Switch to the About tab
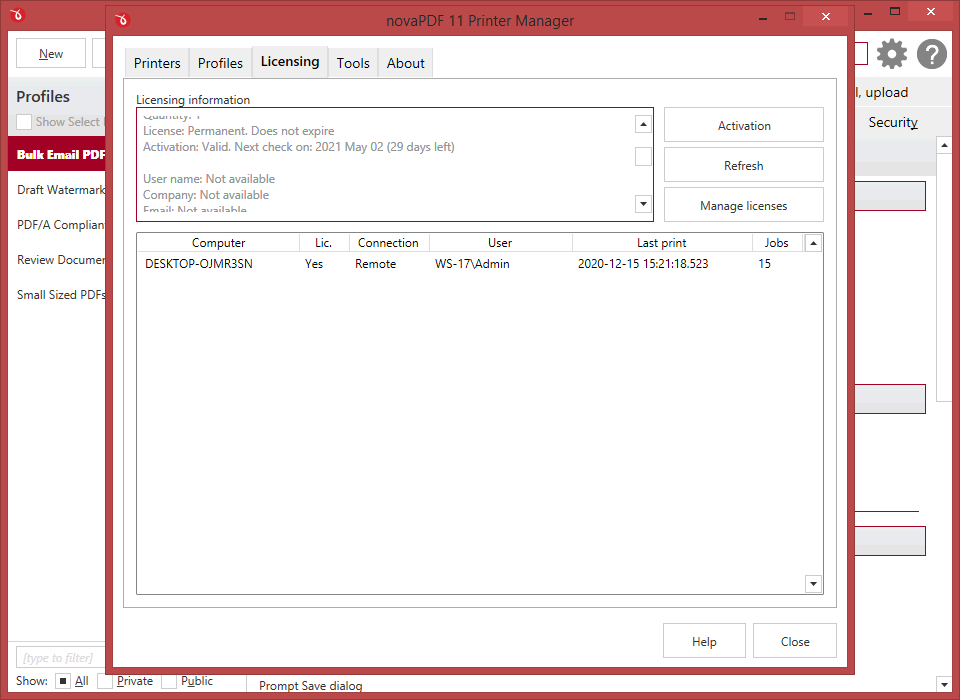Screen dimensions: 960x700 point(405,63)
